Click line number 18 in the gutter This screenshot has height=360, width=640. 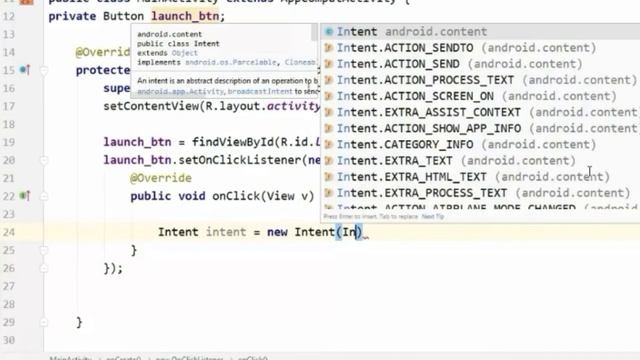tap(9, 124)
